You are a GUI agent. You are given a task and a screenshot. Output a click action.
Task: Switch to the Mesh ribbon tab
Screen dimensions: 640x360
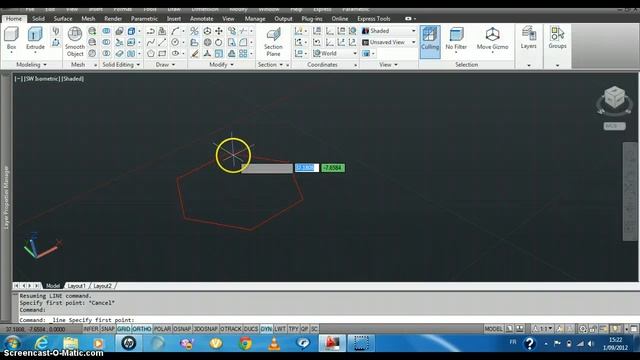coord(88,19)
